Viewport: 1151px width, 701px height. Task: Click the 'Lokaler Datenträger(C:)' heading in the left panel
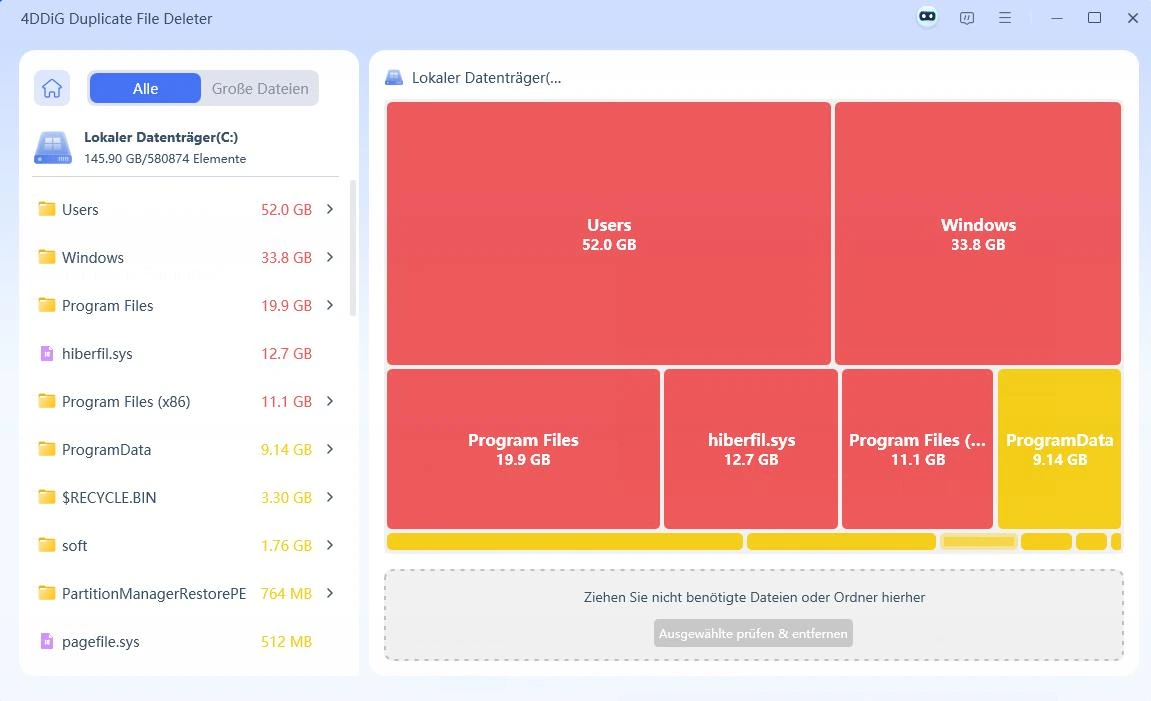(161, 137)
